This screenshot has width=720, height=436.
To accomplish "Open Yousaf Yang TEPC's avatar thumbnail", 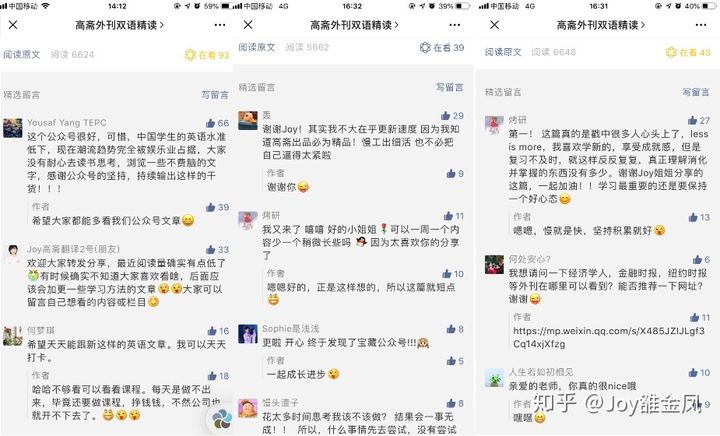I will (x=13, y=128).
